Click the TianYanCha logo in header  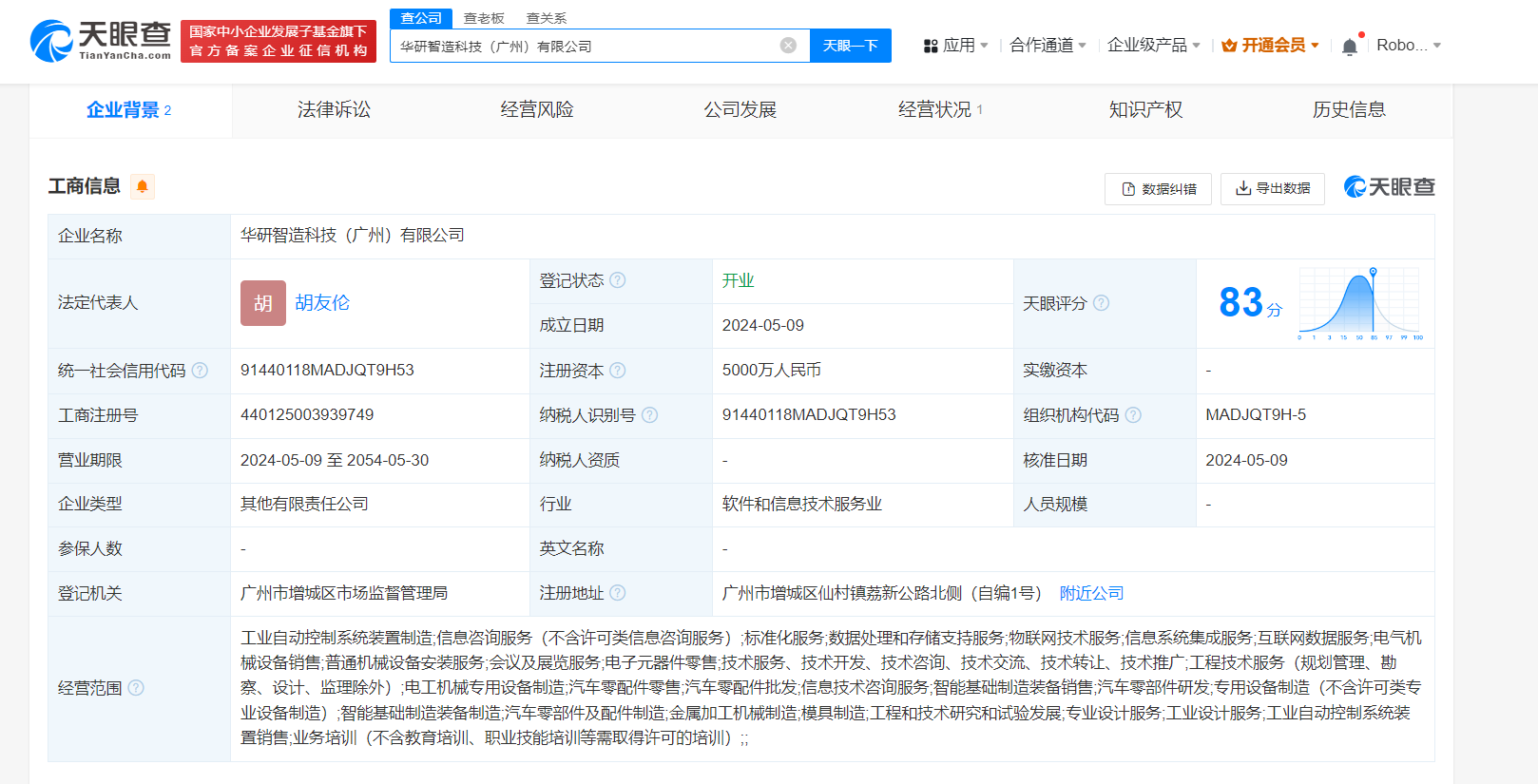tap(100, 41)
